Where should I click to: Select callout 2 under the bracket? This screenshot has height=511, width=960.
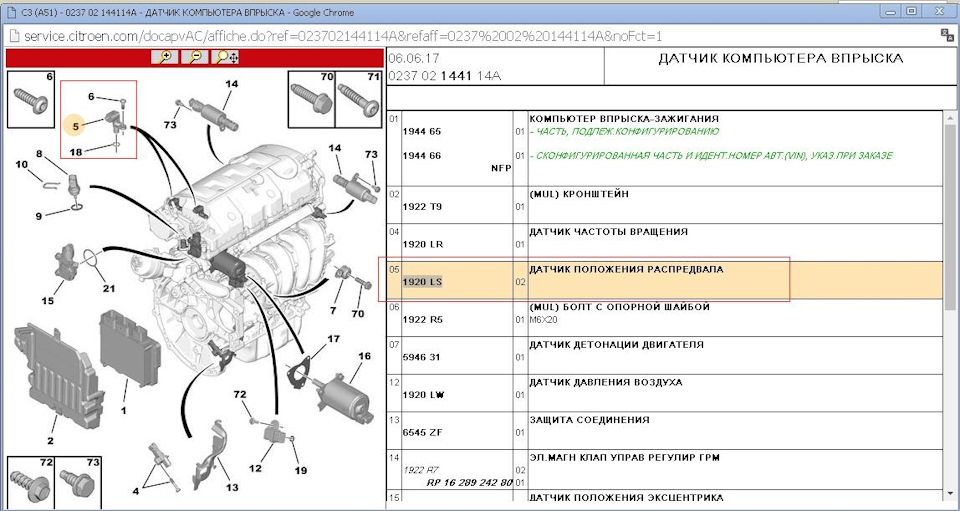click(50, 441)
